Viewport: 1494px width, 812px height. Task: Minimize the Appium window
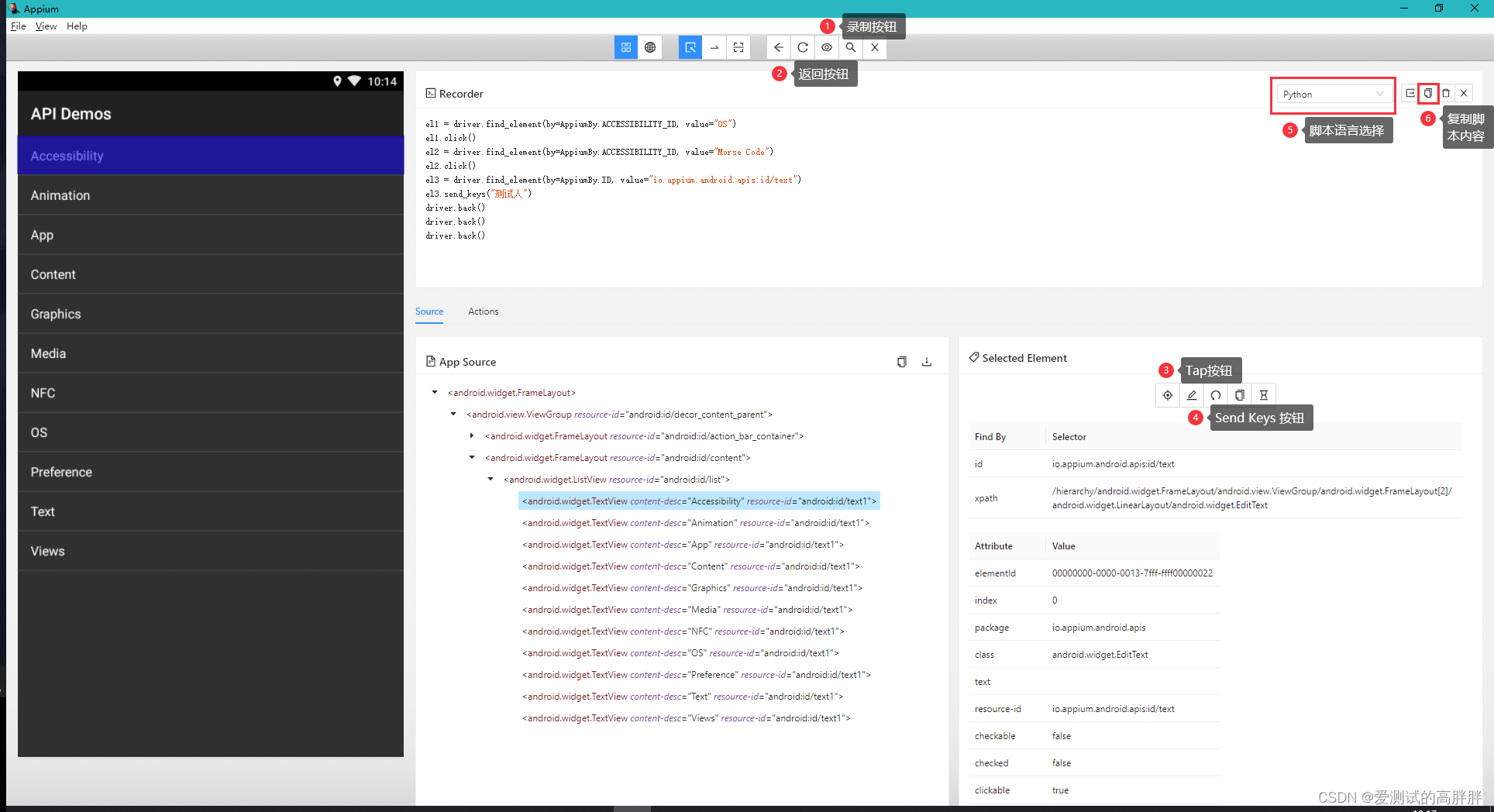pyautogui.click(x=1403, y=9)
